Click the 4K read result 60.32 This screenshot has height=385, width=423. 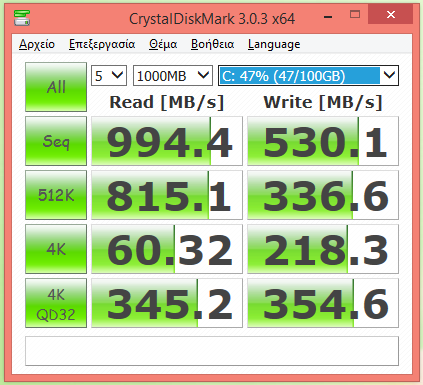pos(167,249)
